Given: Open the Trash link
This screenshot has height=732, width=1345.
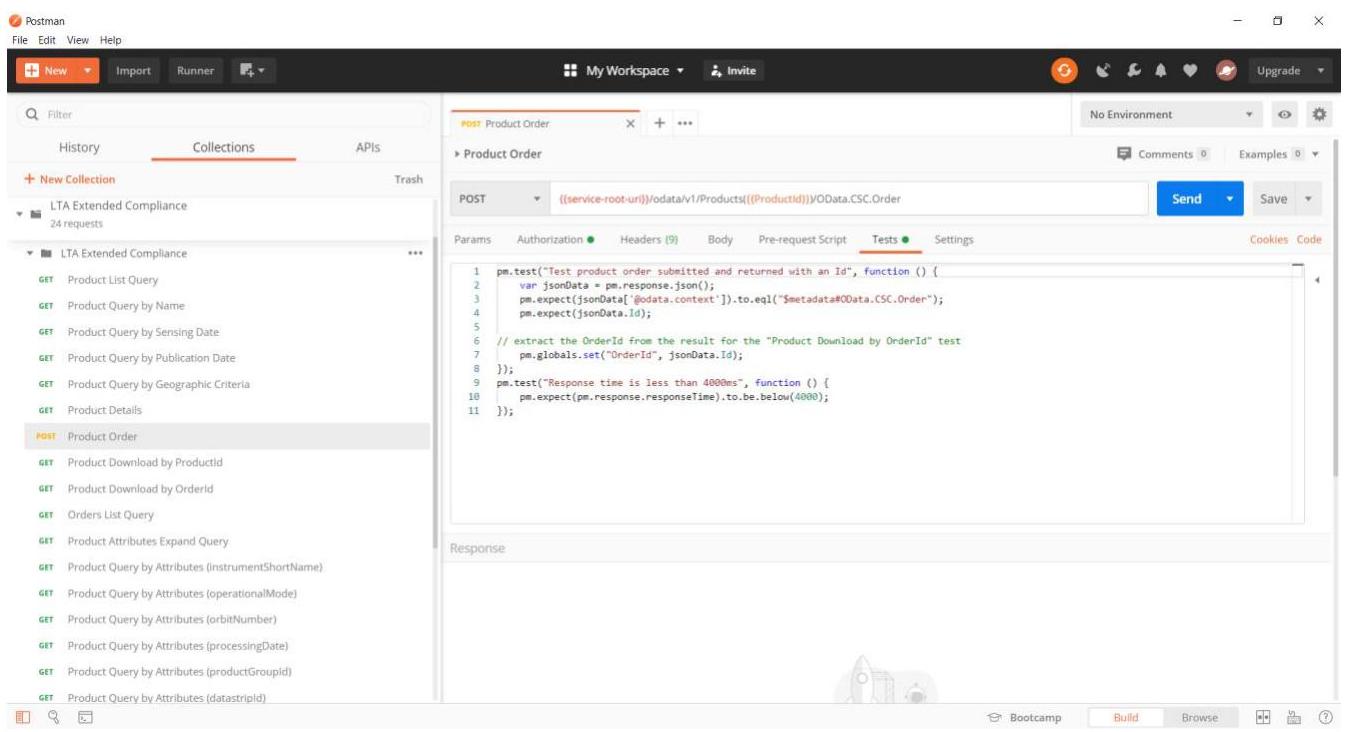Looking at the screenshot, I should (408, 180).
